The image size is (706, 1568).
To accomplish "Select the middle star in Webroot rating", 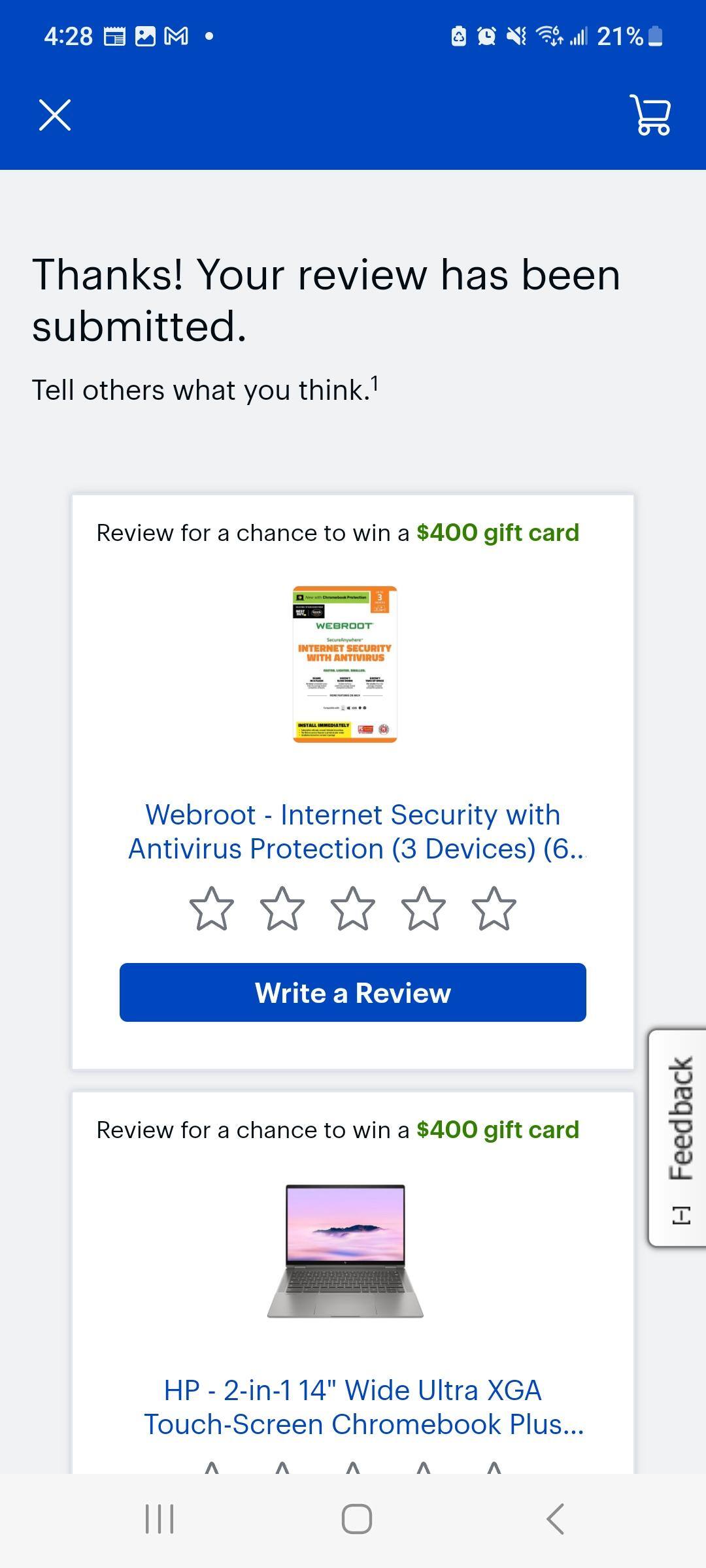I will pyautogui.click(x=353, y=906).
